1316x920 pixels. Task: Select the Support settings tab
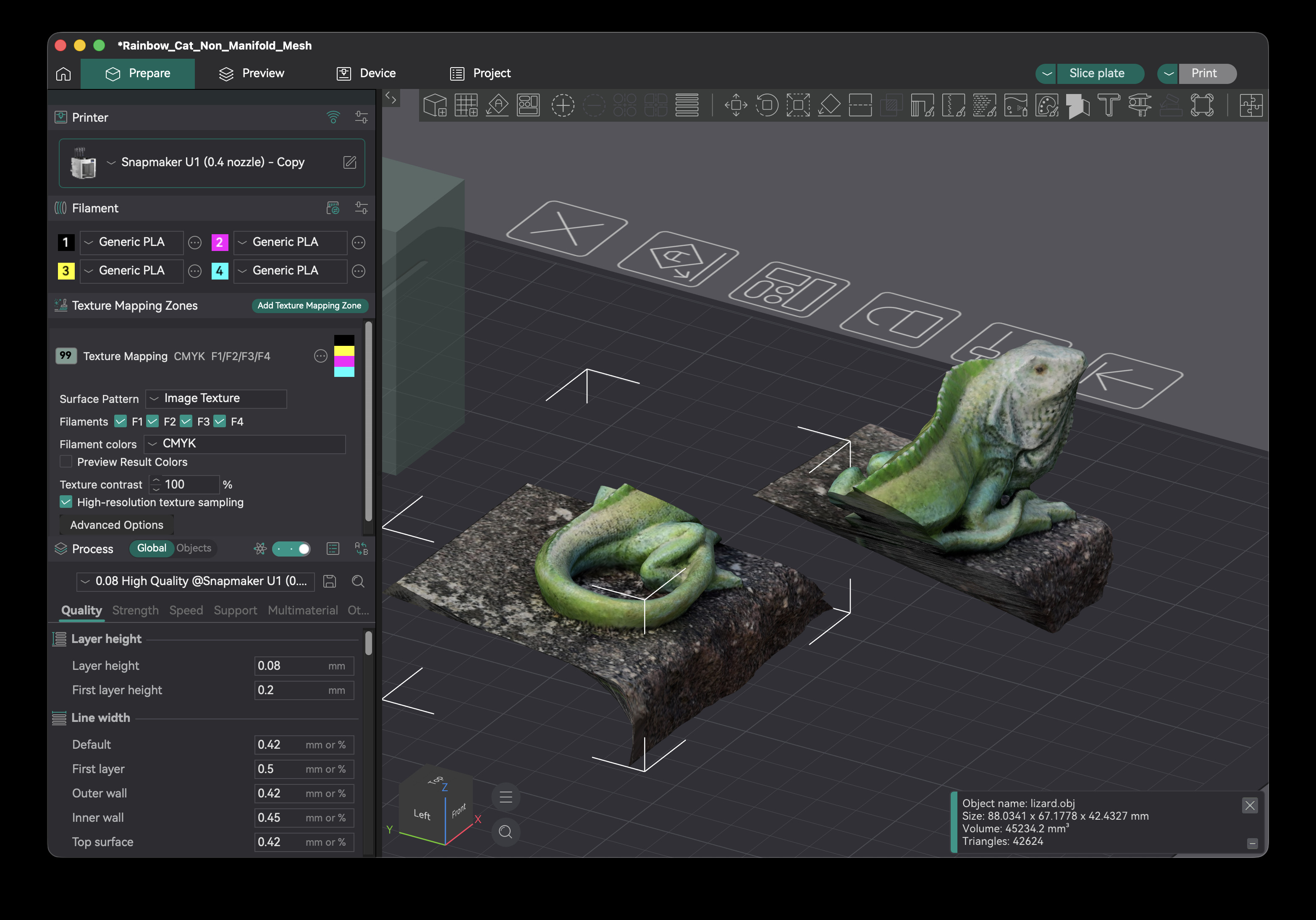point(236,611)
